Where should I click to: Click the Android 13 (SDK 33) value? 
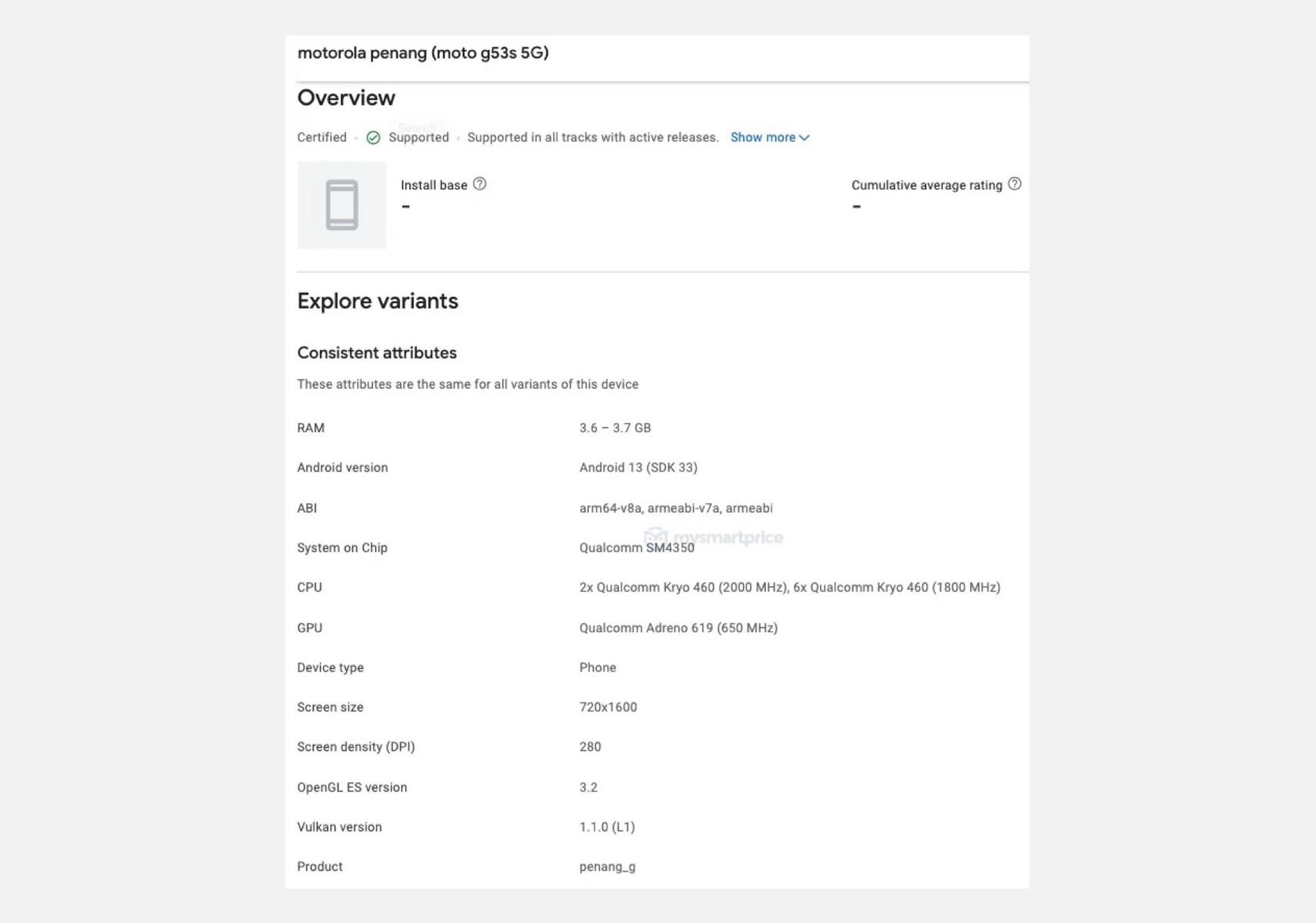tap(638, 468)
